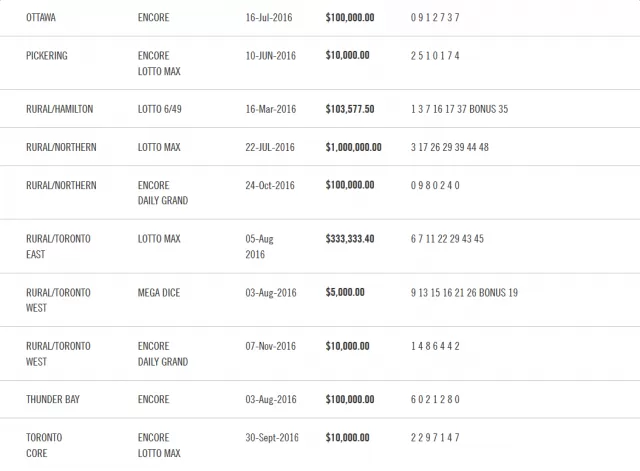Click the THUNDER BAY location
640x471 pixels.
pos(53,399)
